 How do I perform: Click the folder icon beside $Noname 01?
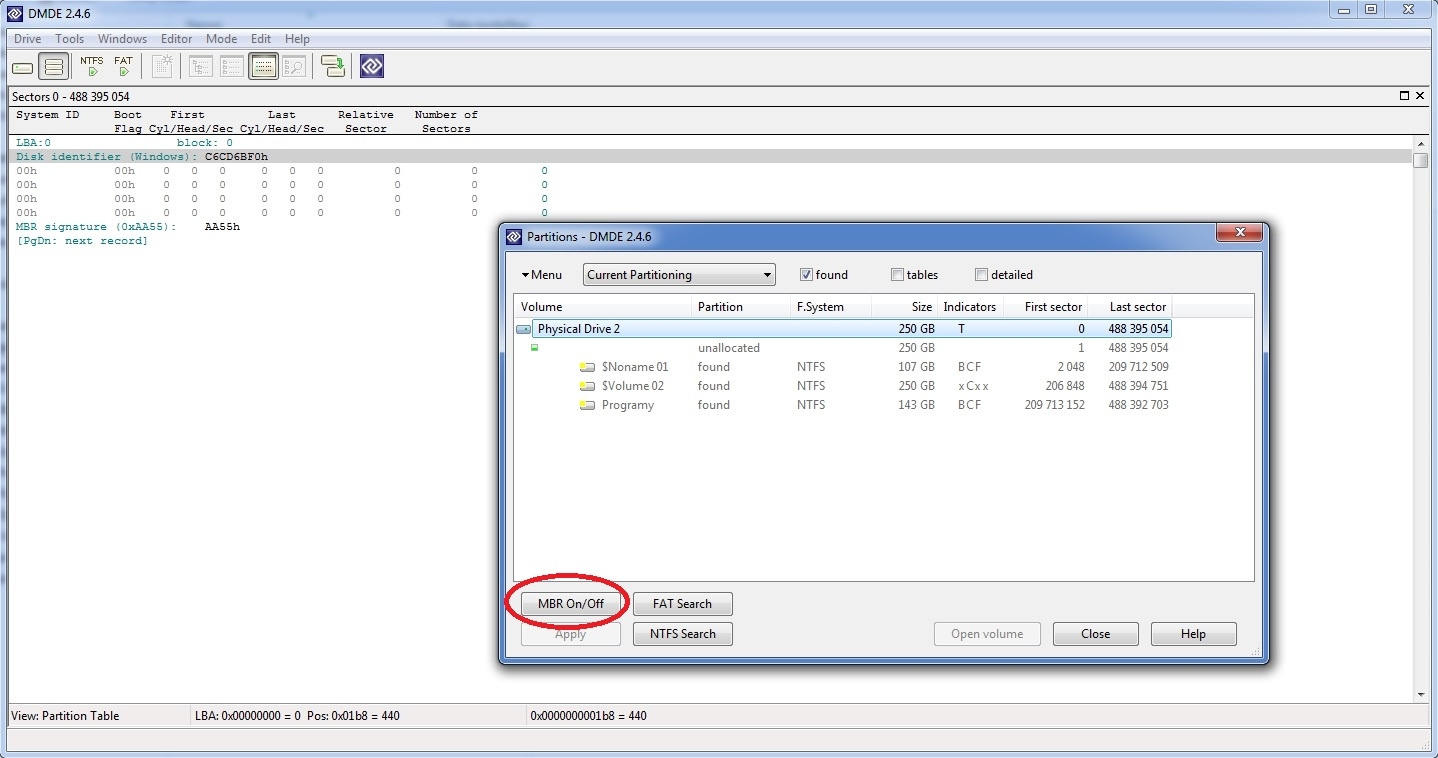tap(588, 367)
